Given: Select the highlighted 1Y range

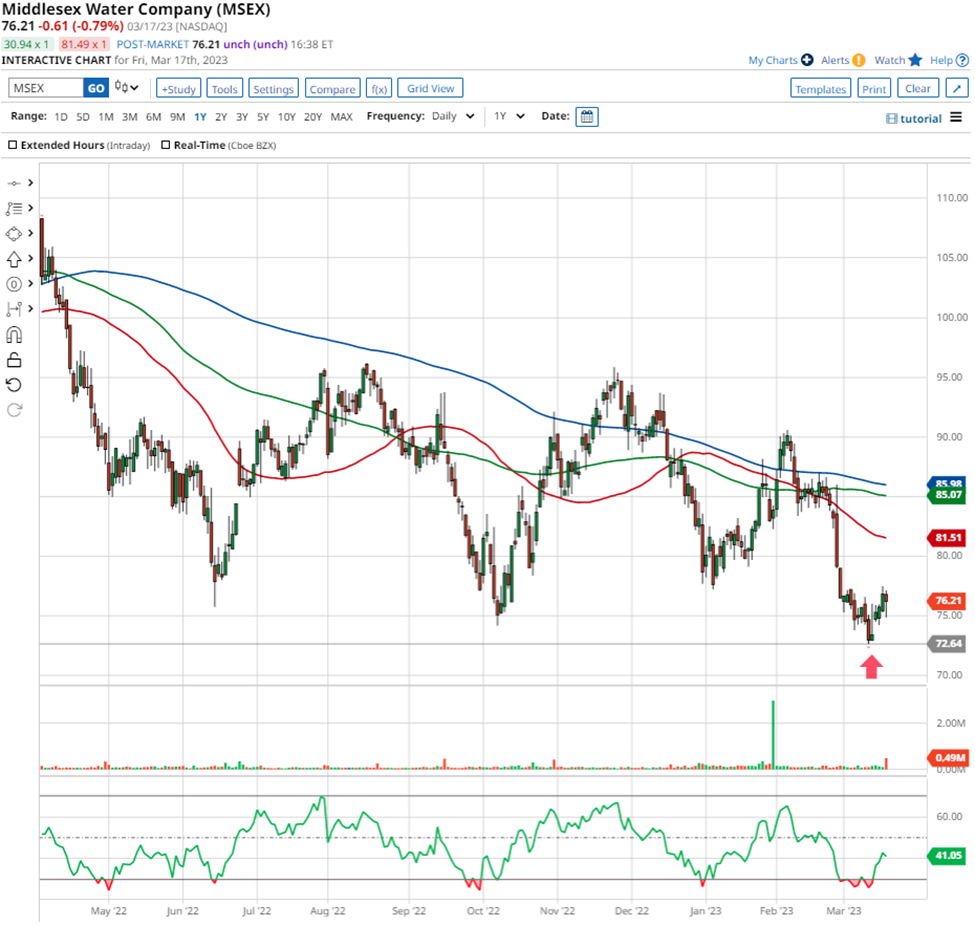Looking at the screenshot, I should pos(200,117).
